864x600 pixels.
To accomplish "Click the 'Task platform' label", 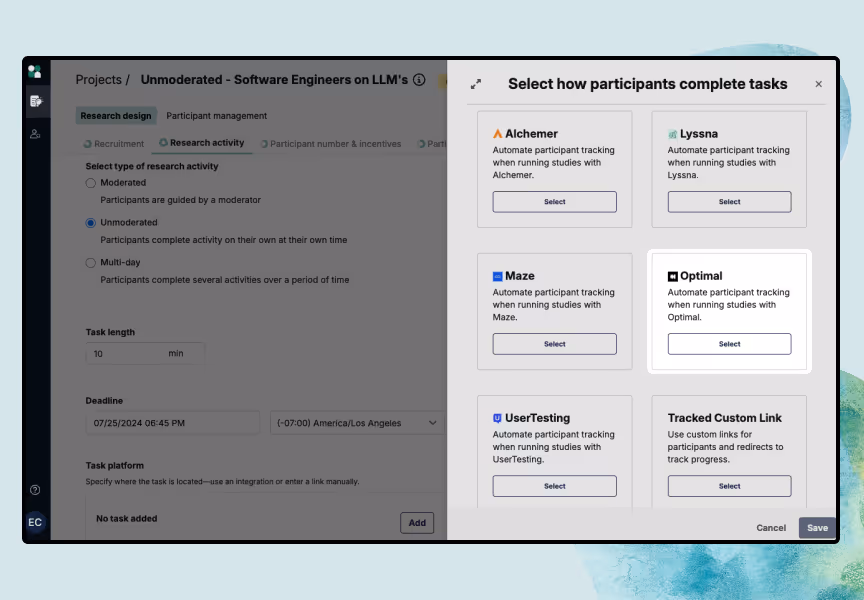I will (x=115, y=466).
